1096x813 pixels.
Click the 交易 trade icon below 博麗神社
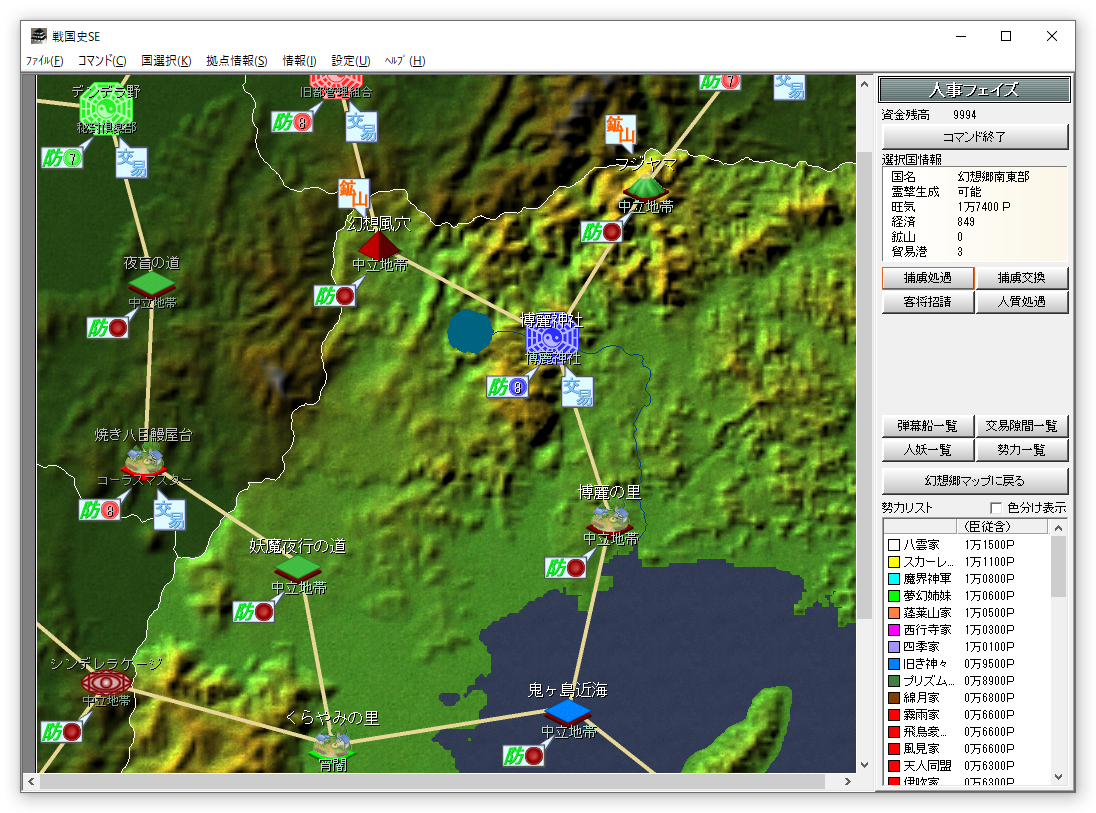tap(577, 391)
